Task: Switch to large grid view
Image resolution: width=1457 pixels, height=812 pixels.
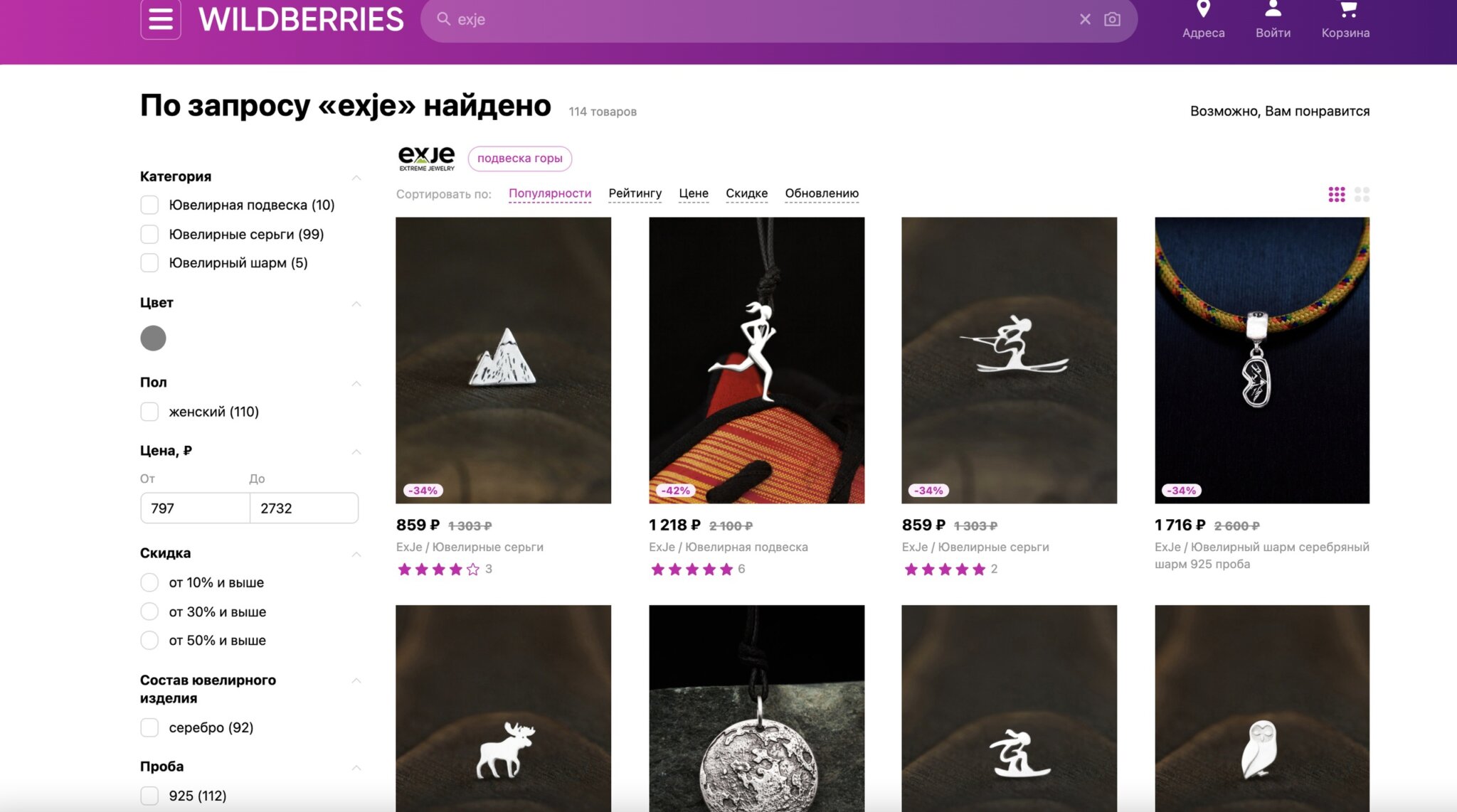Action: click(1362, 194)
